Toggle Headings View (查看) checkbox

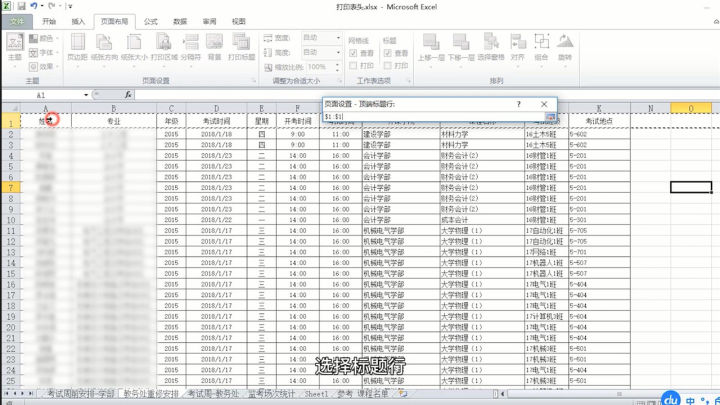coord(388,53)
